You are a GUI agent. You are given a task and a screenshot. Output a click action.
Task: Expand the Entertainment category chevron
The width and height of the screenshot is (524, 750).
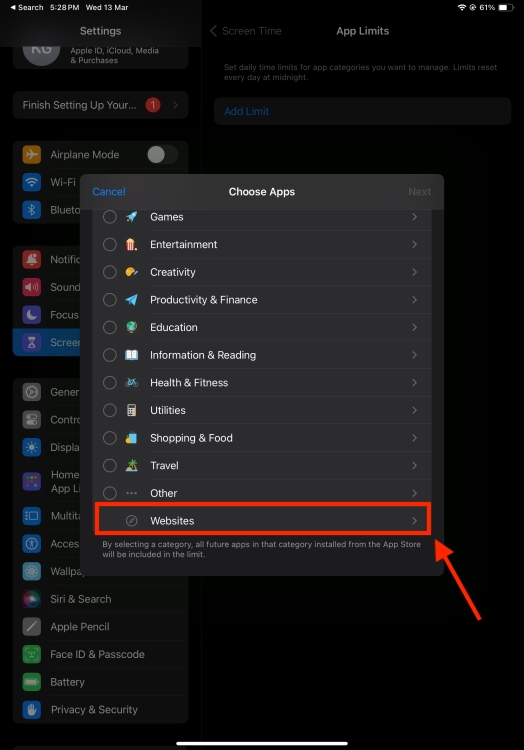[415, 244]
